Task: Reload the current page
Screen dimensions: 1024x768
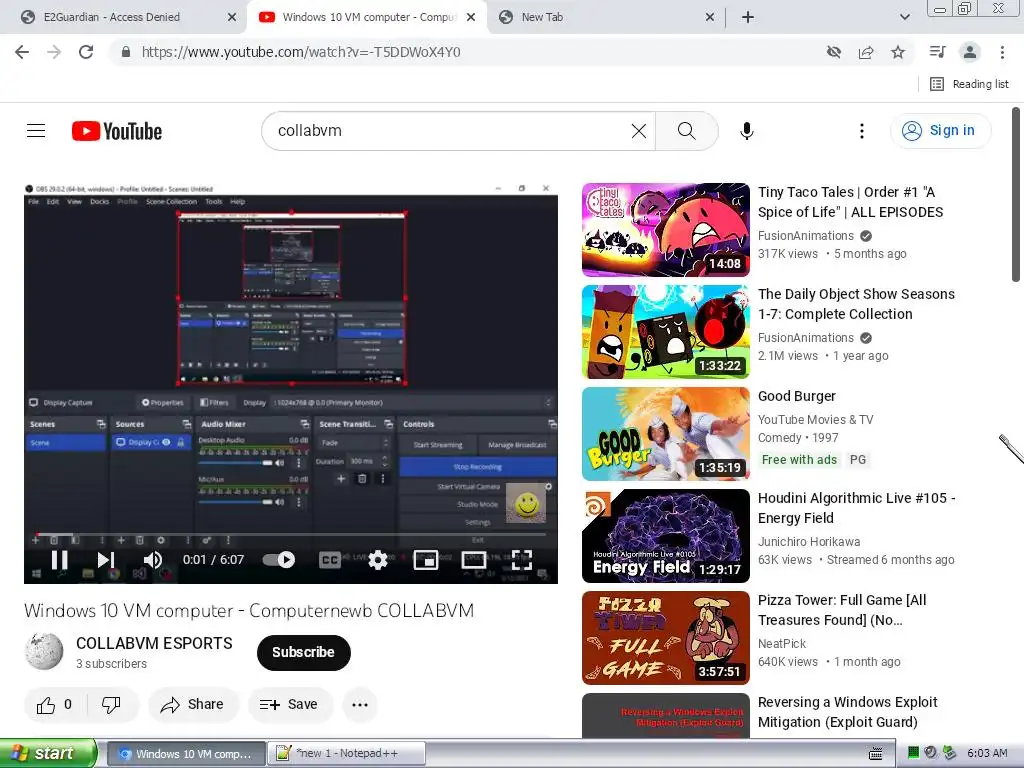Action: (86, 52)
